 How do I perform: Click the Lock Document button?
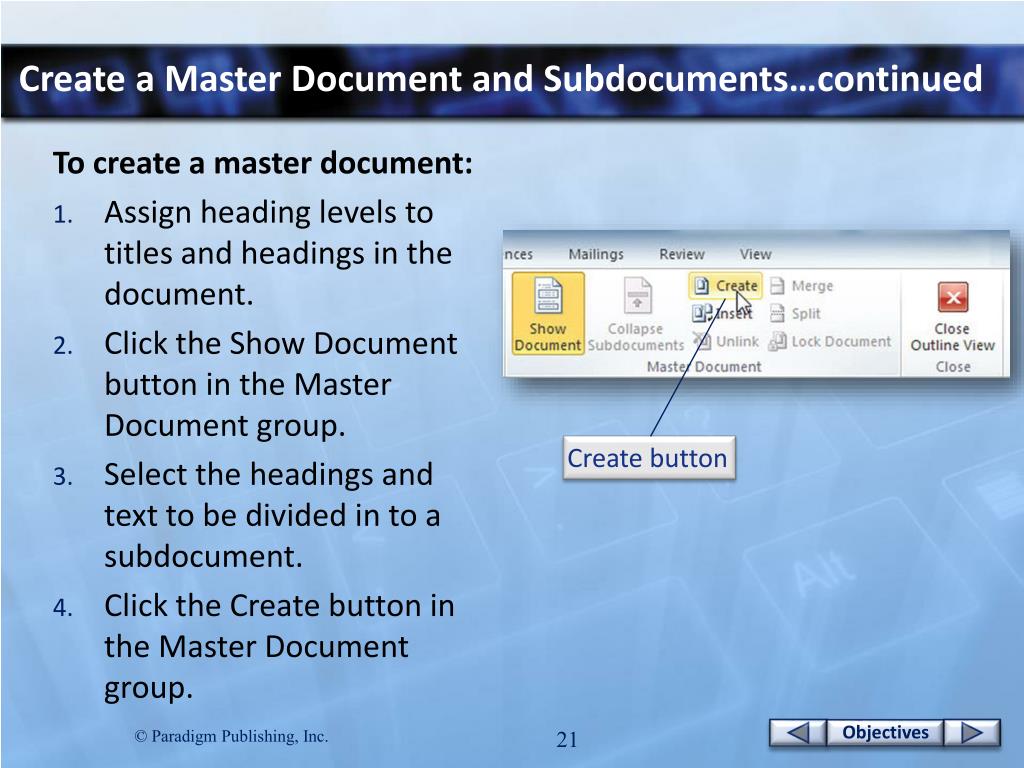(831, 341)
